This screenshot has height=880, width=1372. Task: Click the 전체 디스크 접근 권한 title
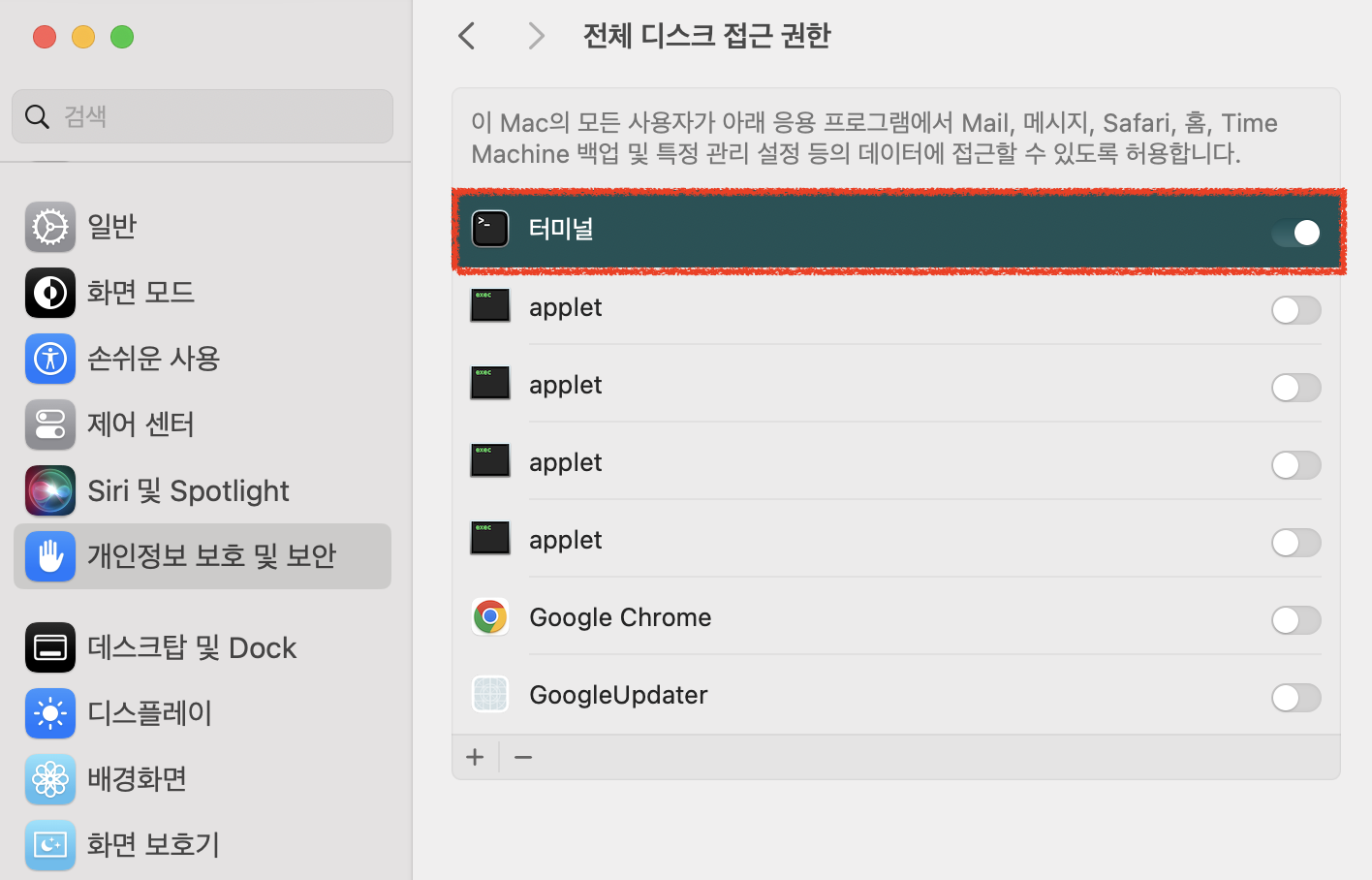click(706, 36)
